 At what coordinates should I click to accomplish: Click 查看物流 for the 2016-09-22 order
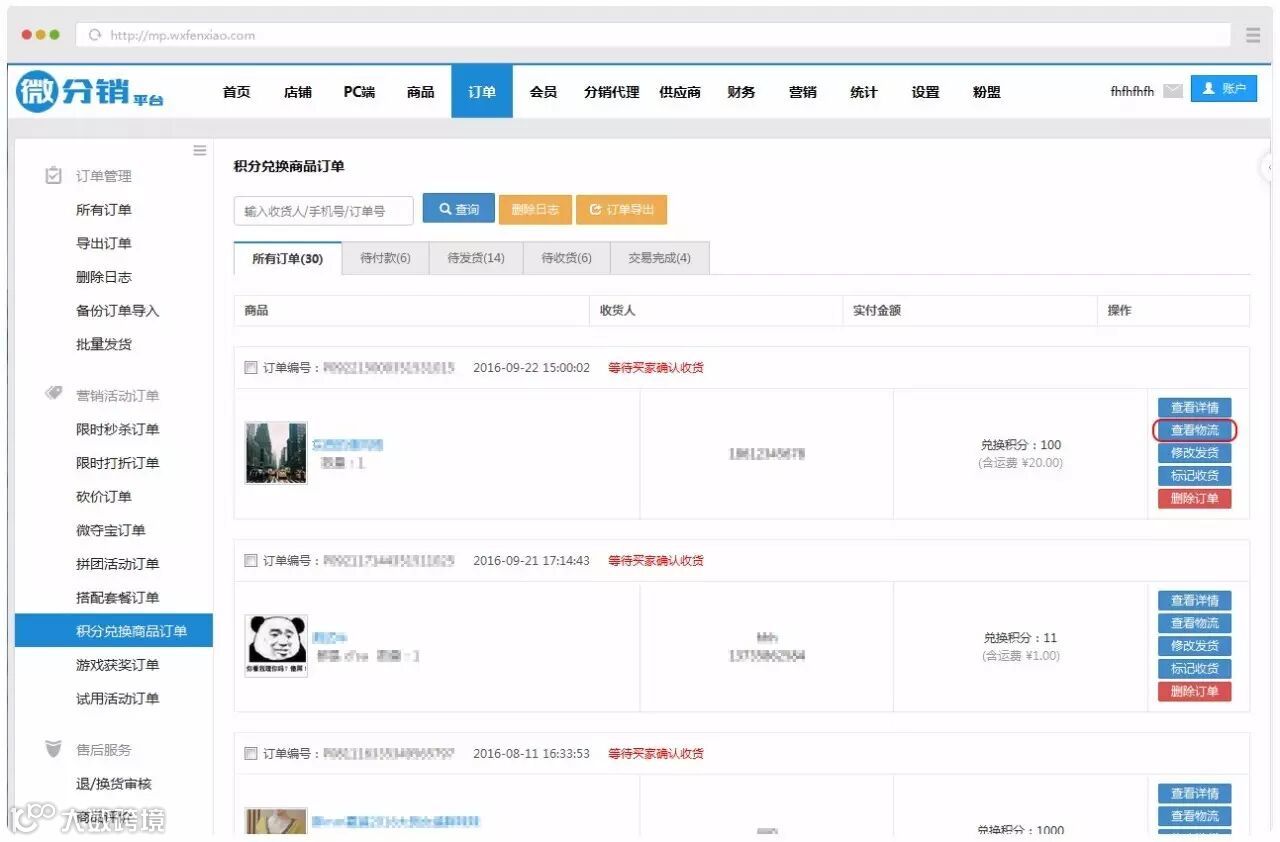click(x=1195, y=431)
